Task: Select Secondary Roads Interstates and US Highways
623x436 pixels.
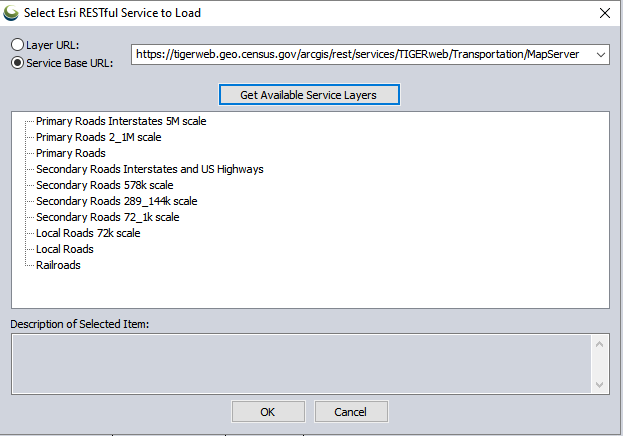Action: click(149, 169)
